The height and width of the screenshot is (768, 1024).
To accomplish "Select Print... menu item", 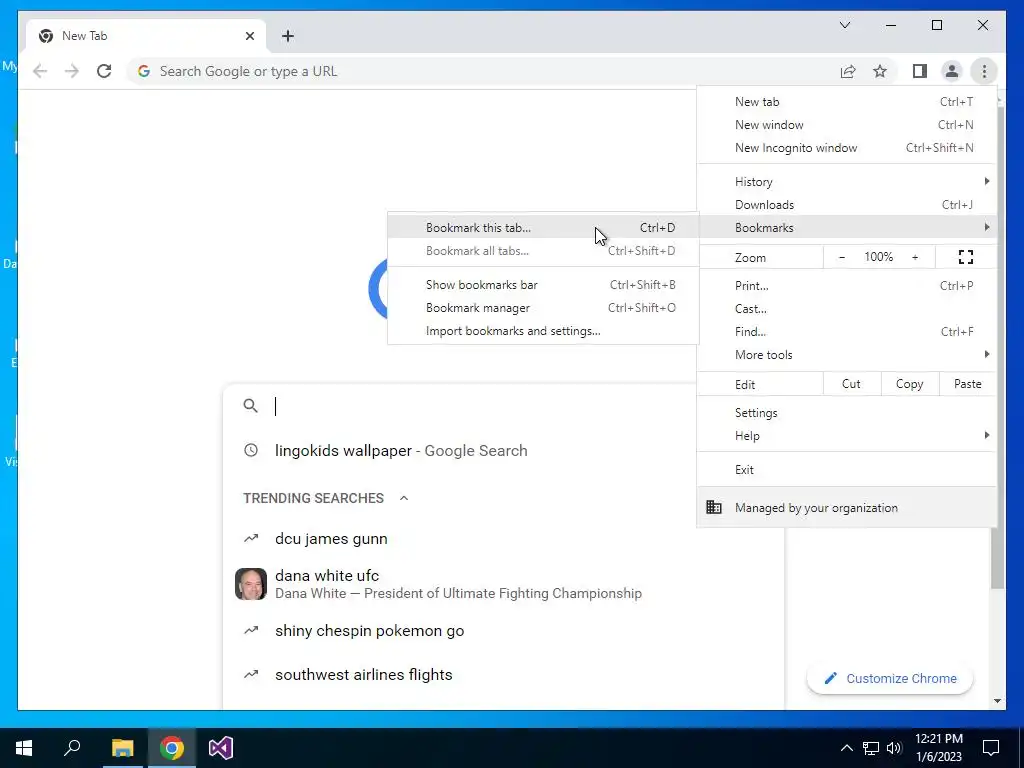I will pos(847,285).
